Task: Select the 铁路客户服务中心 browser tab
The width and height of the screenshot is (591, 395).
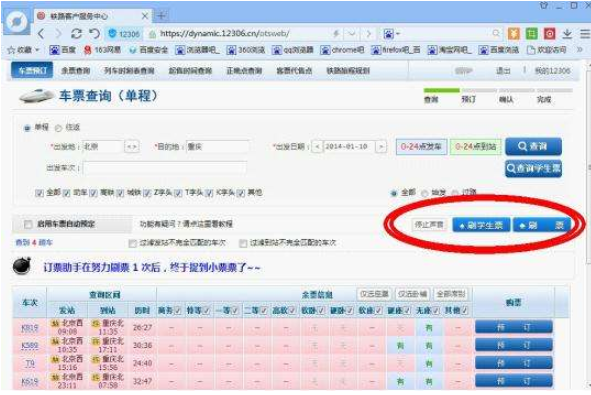Action: click(x=92, y=16)
